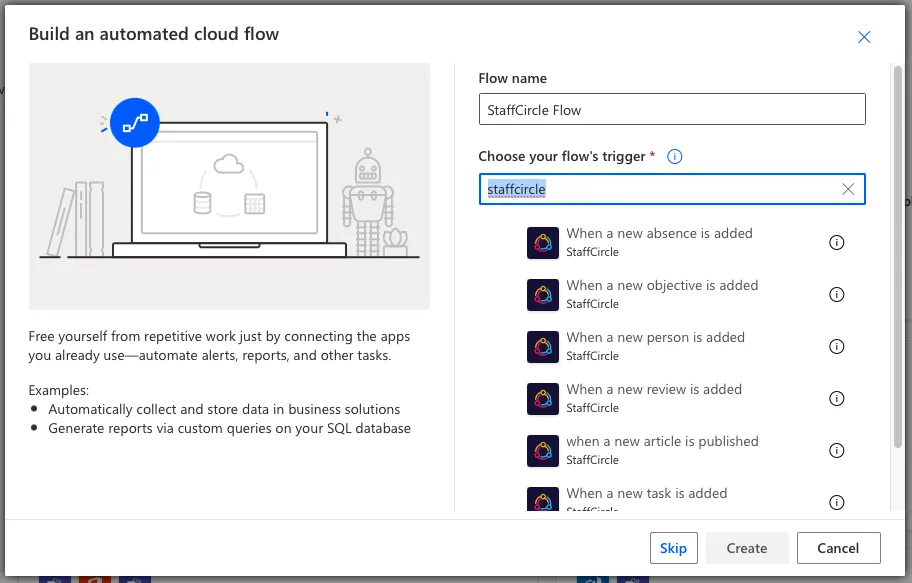Select StaffCircle icon for article published trigger
This screenshot has height=583, width=912.
(543, 451)
